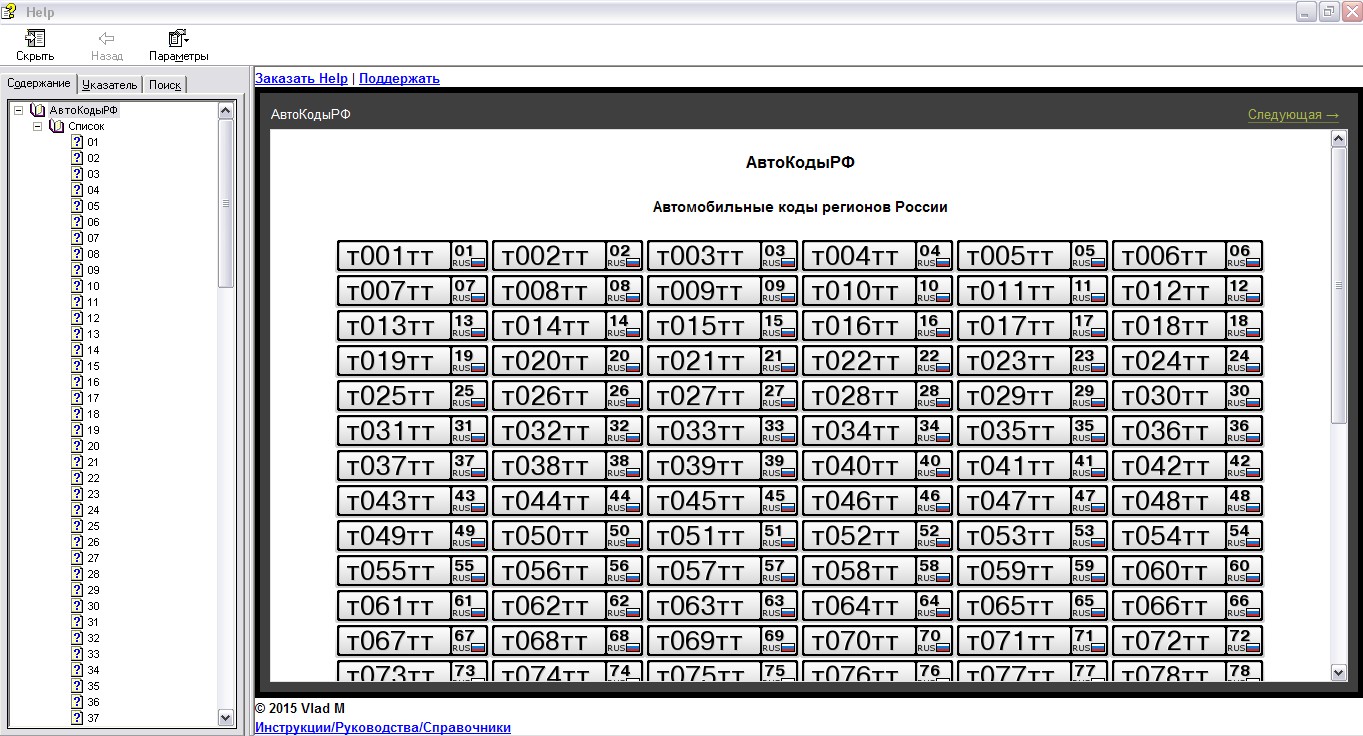This screenshot has height=736, width=1363.
Task: Click license plate т058тт region 58
Action: pyautogui.click(x=877, y=571)
